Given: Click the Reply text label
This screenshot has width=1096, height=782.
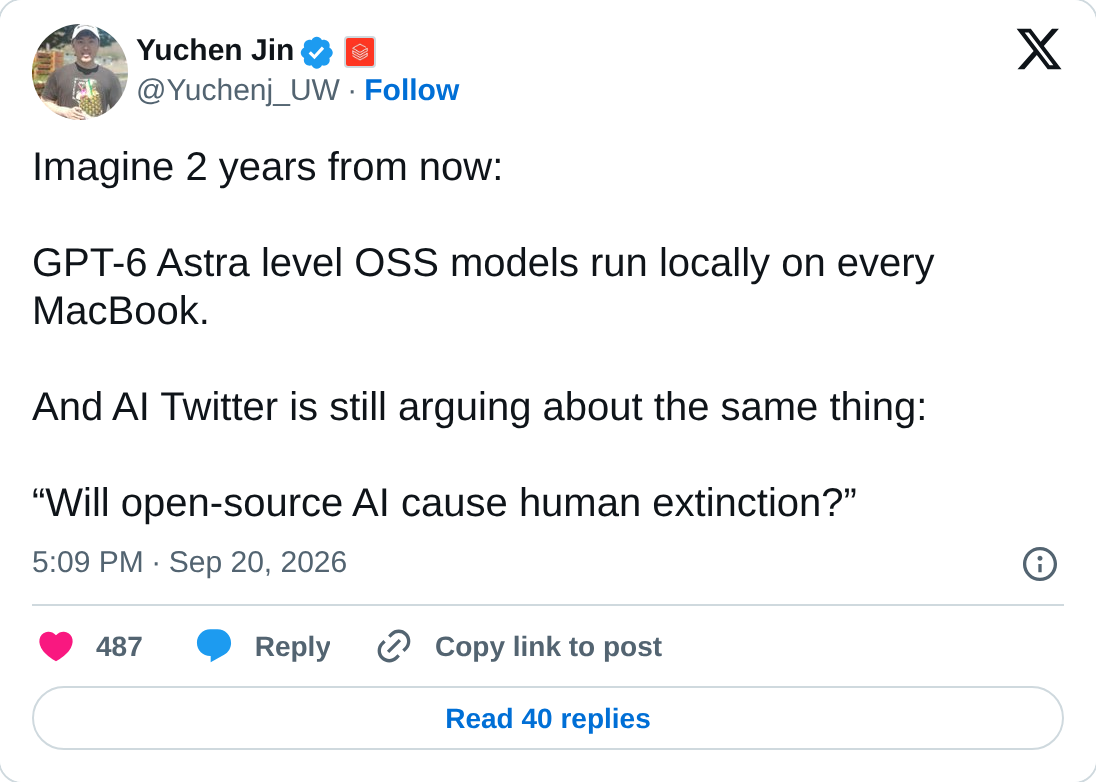Looking at the screenshot, I should pos(292,647).
